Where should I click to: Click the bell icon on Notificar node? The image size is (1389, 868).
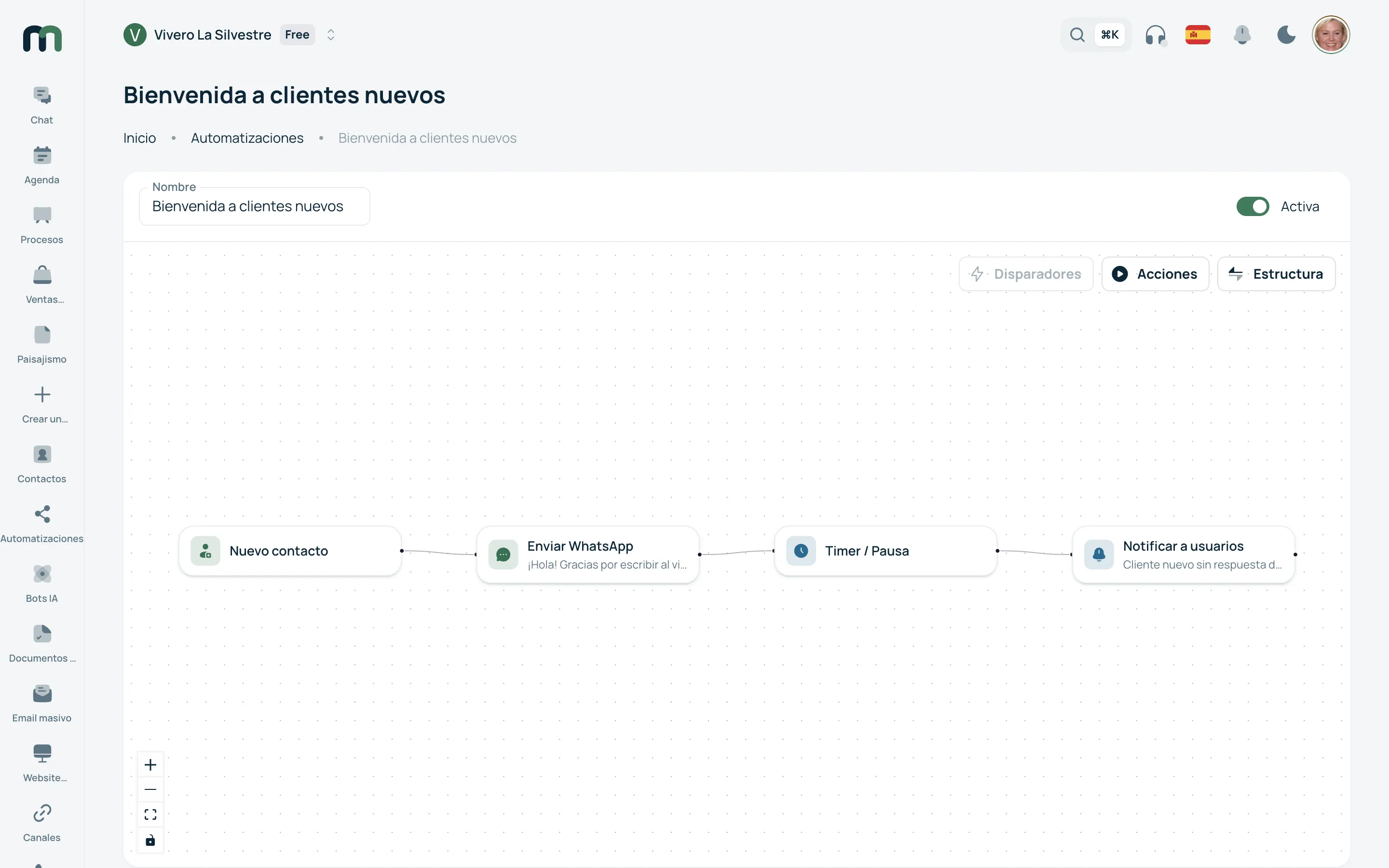click(x=1099, y=555)
